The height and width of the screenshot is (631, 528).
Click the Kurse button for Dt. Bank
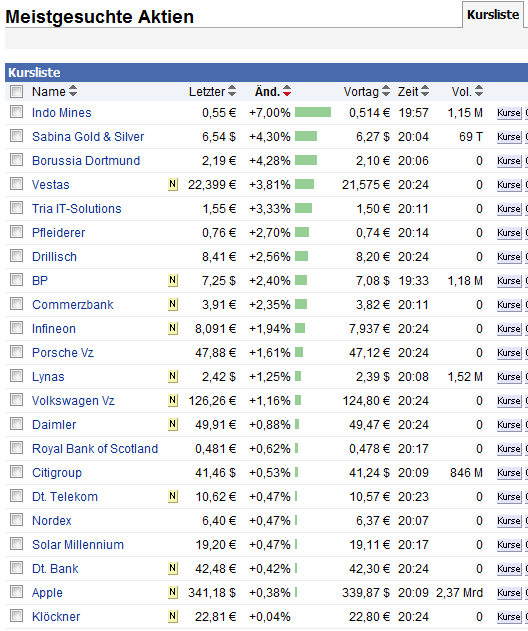click(x=509, y=569)
